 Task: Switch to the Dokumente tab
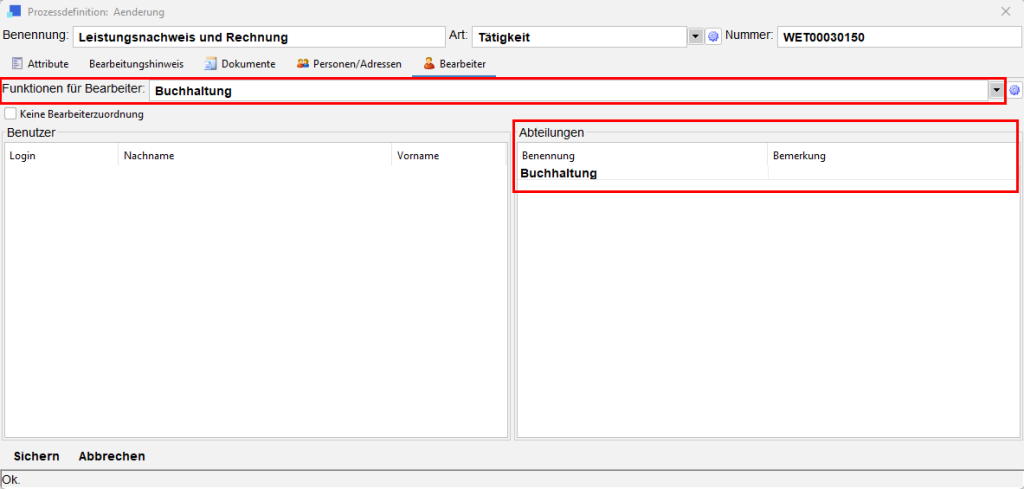[240, 64]
